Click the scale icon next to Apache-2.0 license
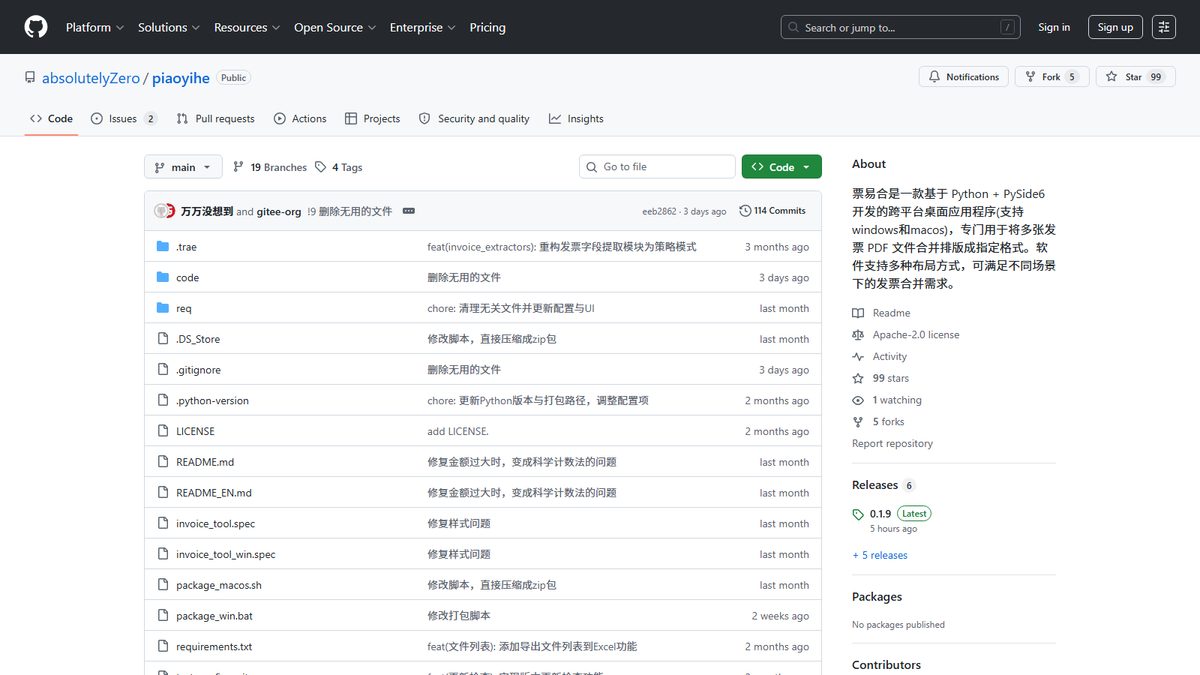 click(858, 335)
